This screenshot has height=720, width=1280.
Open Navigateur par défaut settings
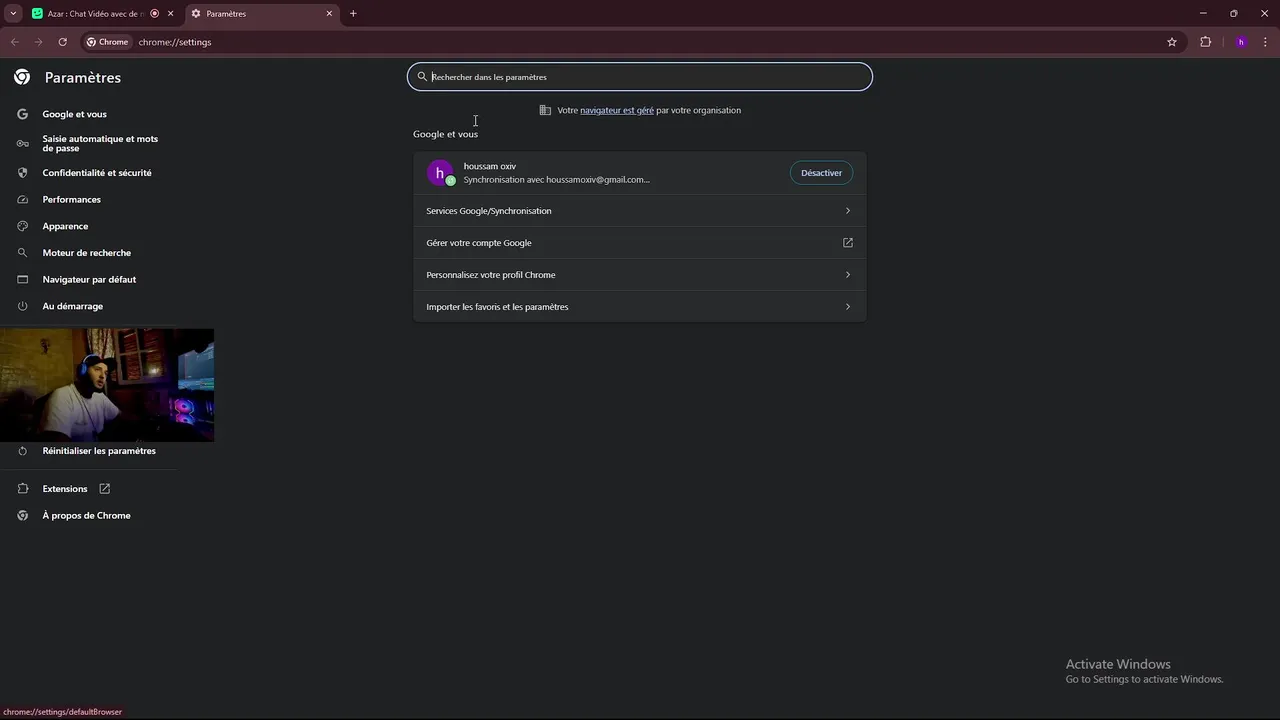[x=90, y=279]
